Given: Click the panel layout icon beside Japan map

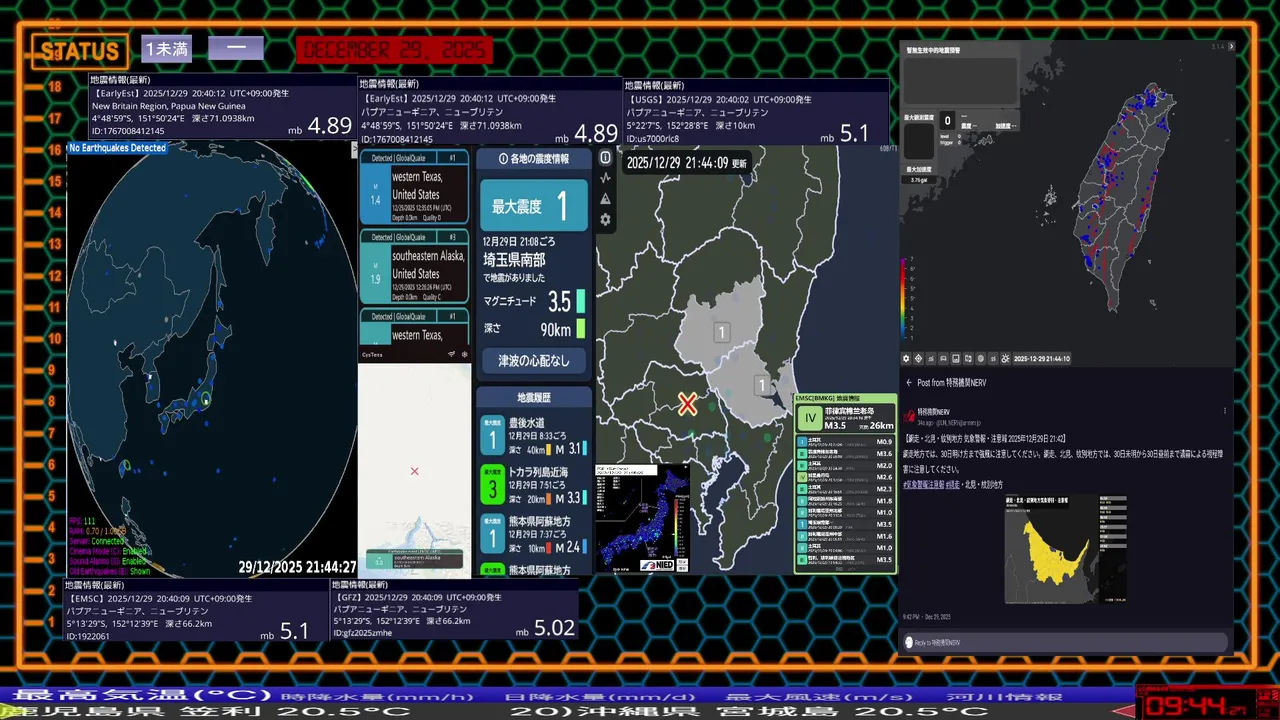Looking at the screenshot, I should [x=605, y=158].
